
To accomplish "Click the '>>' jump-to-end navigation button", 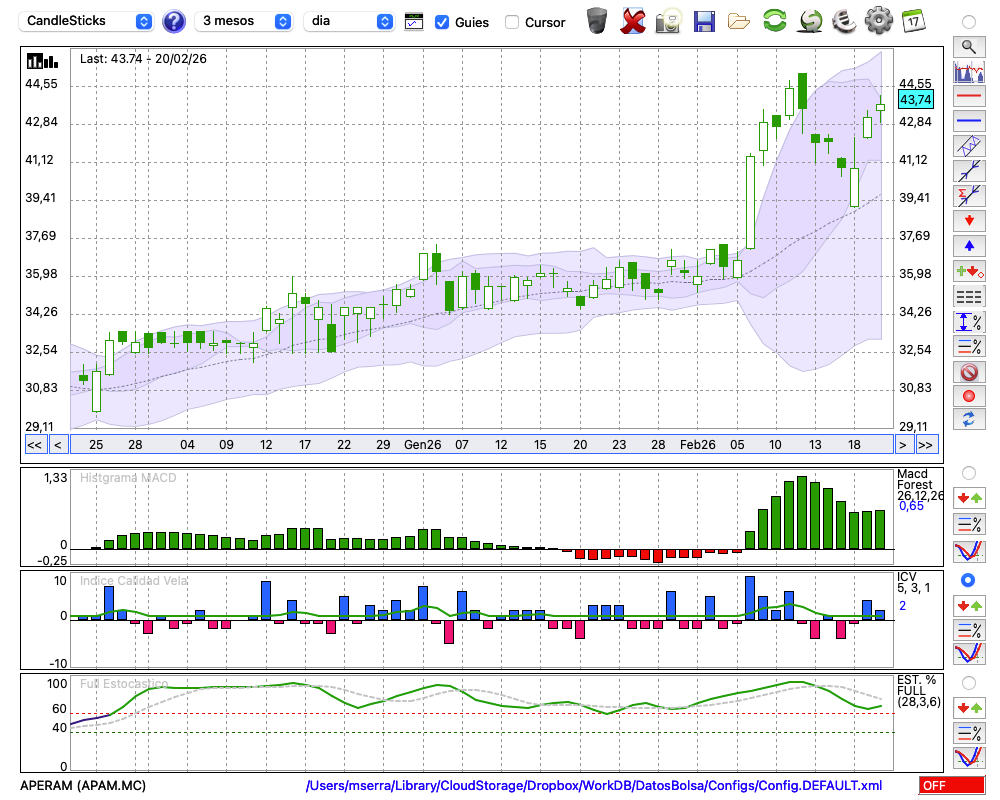I will point(926,445).
